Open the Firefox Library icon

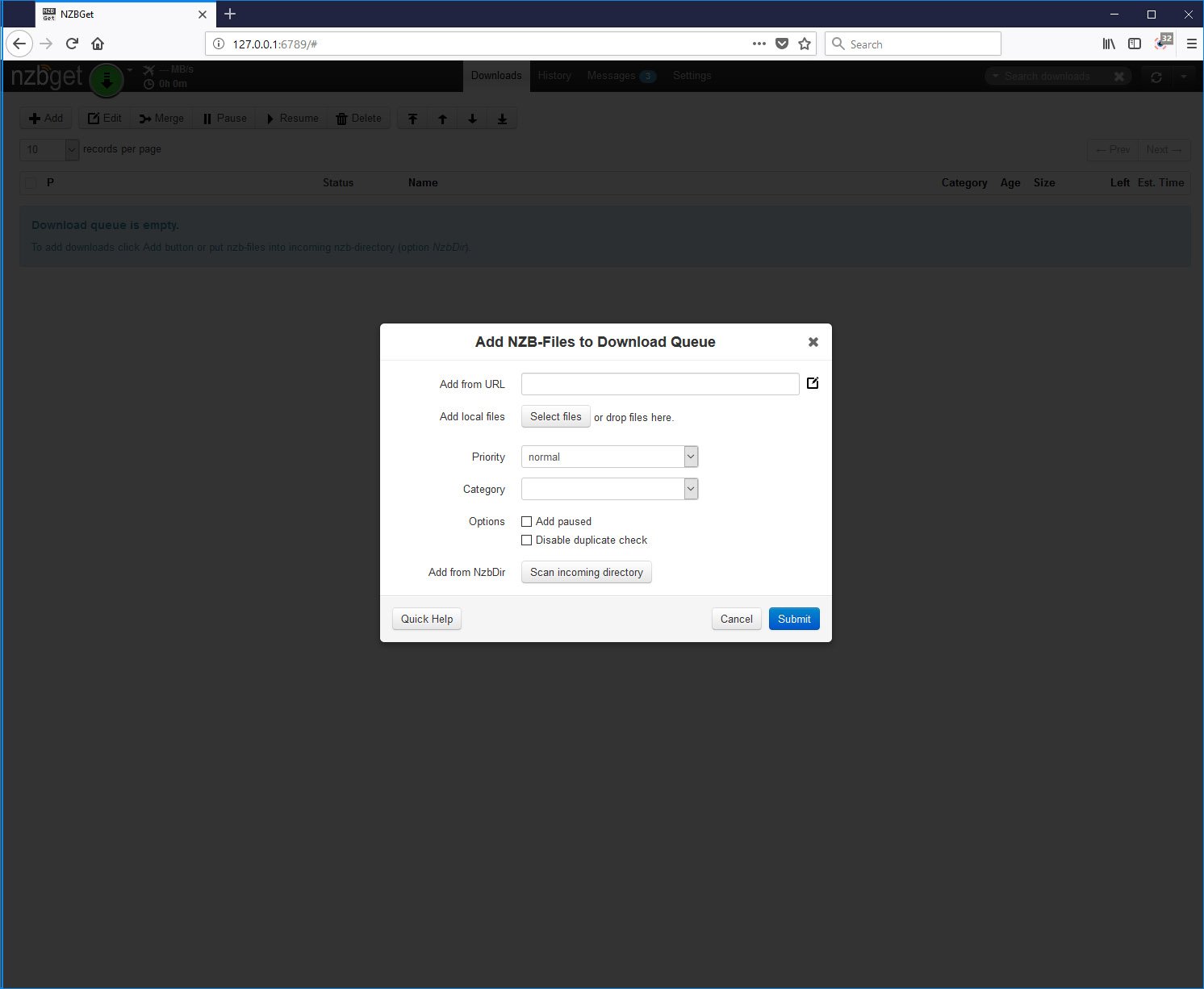(x=1109, y=44)
